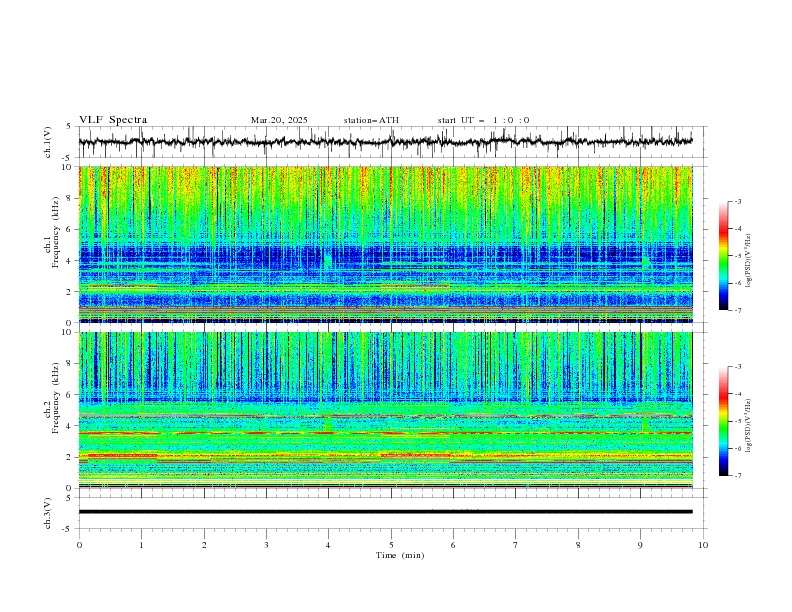
Task: Click the "station=ATH" header label
Action: coord(371,120)
